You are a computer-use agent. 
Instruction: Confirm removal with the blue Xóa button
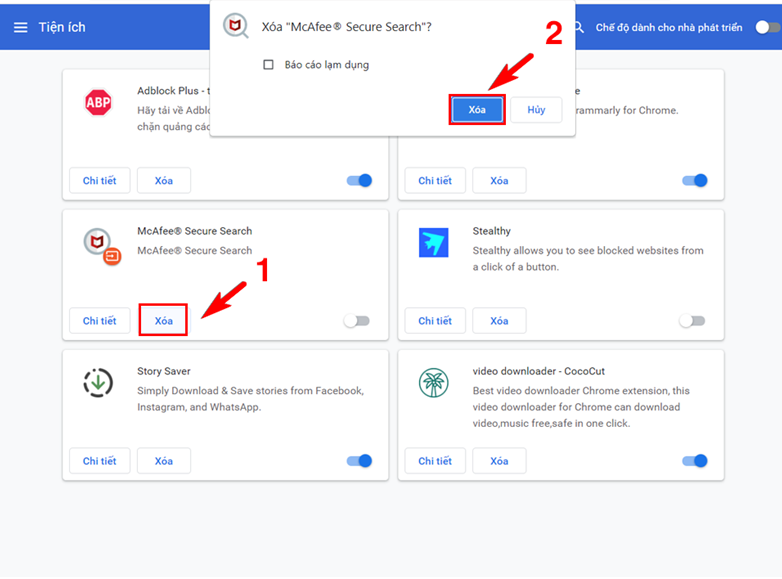click(x=477, y=110)
